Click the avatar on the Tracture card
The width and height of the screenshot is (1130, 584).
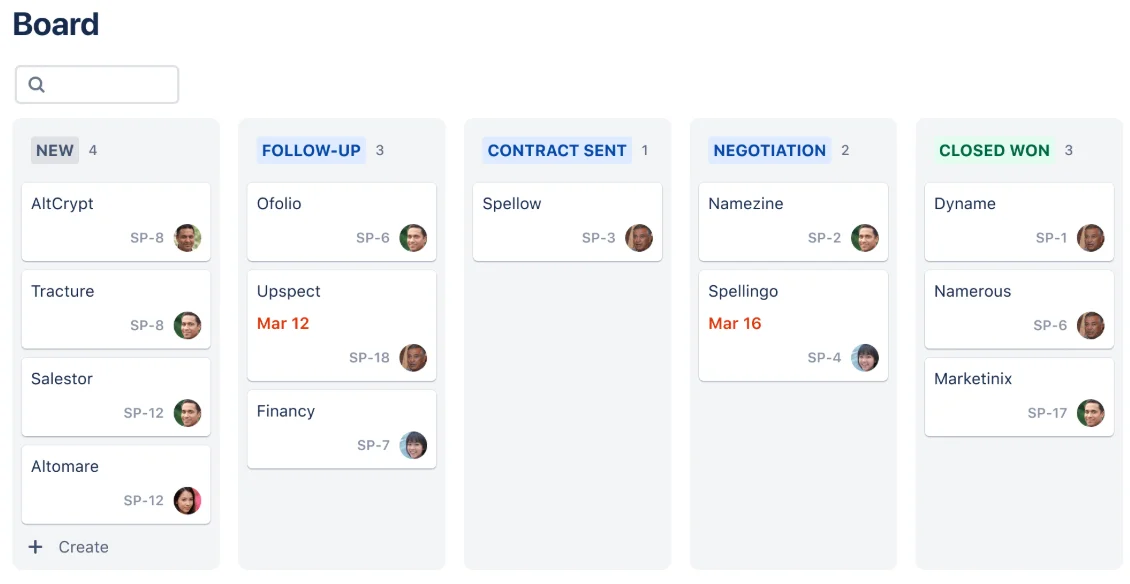tap(188, 325)
